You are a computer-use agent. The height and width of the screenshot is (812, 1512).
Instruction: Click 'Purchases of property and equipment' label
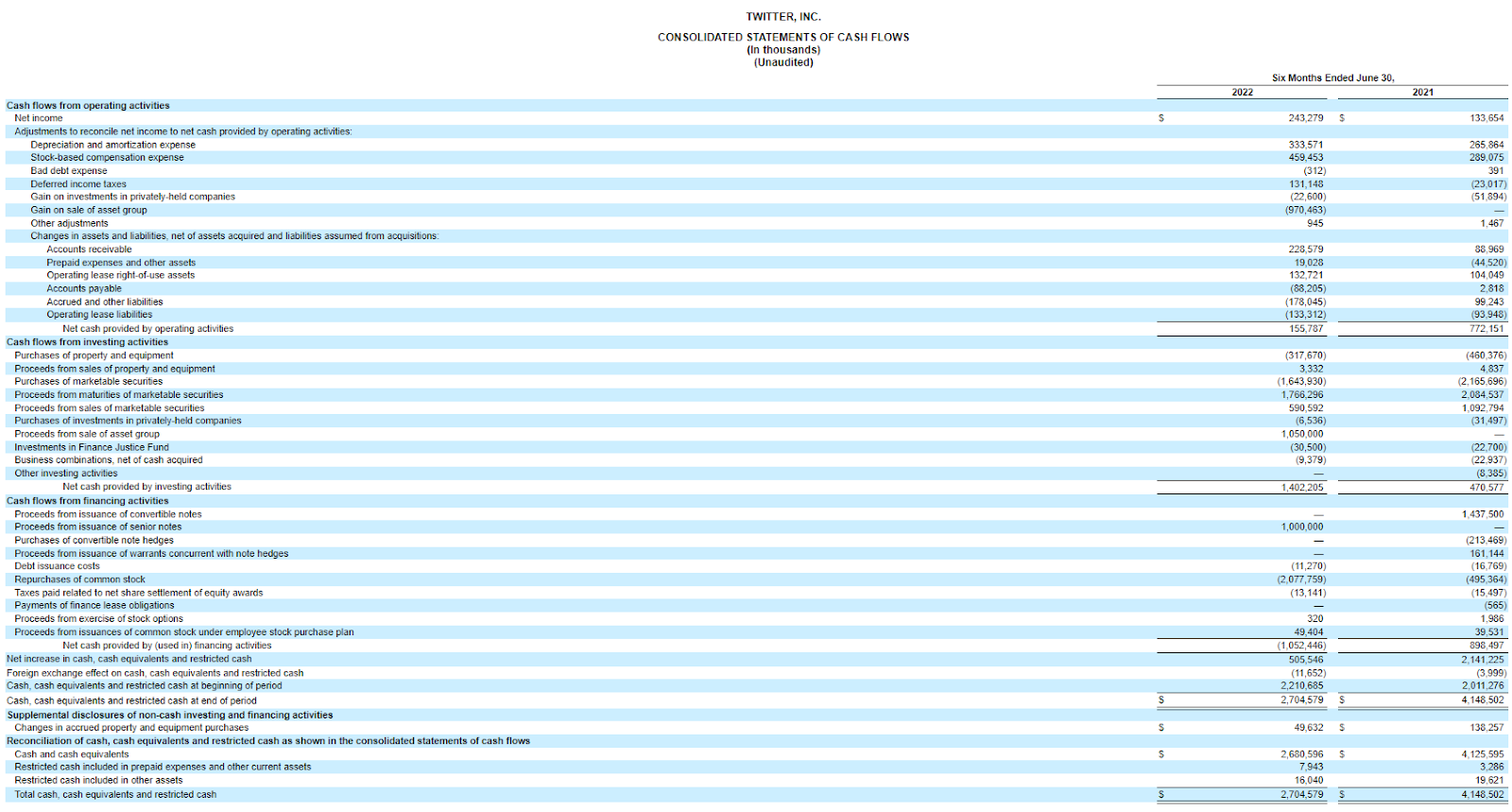(x=94, y=355)
